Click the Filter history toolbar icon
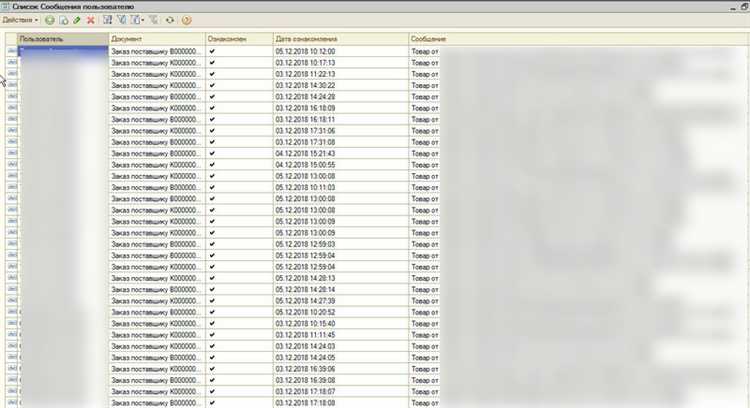The height and width of the screenshot is (408, 750). tap(135, 20)
